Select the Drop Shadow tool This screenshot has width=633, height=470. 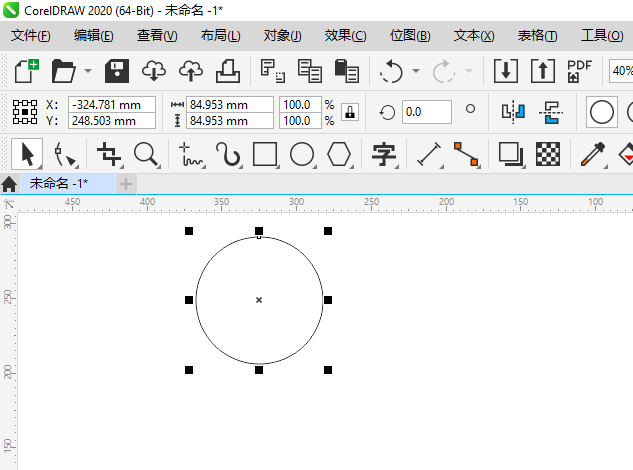point(511,154)
